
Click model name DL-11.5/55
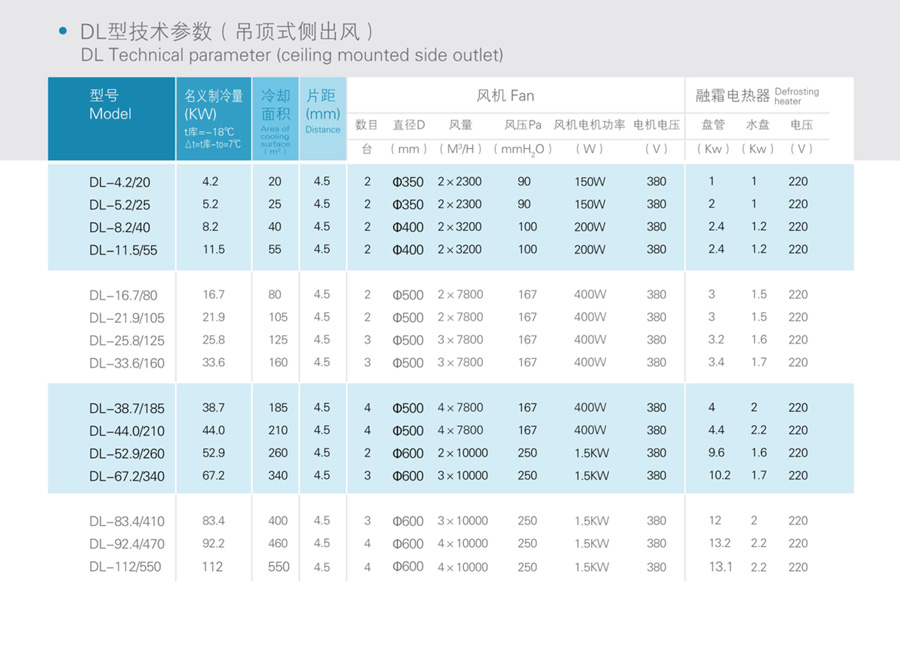[123, 250]
